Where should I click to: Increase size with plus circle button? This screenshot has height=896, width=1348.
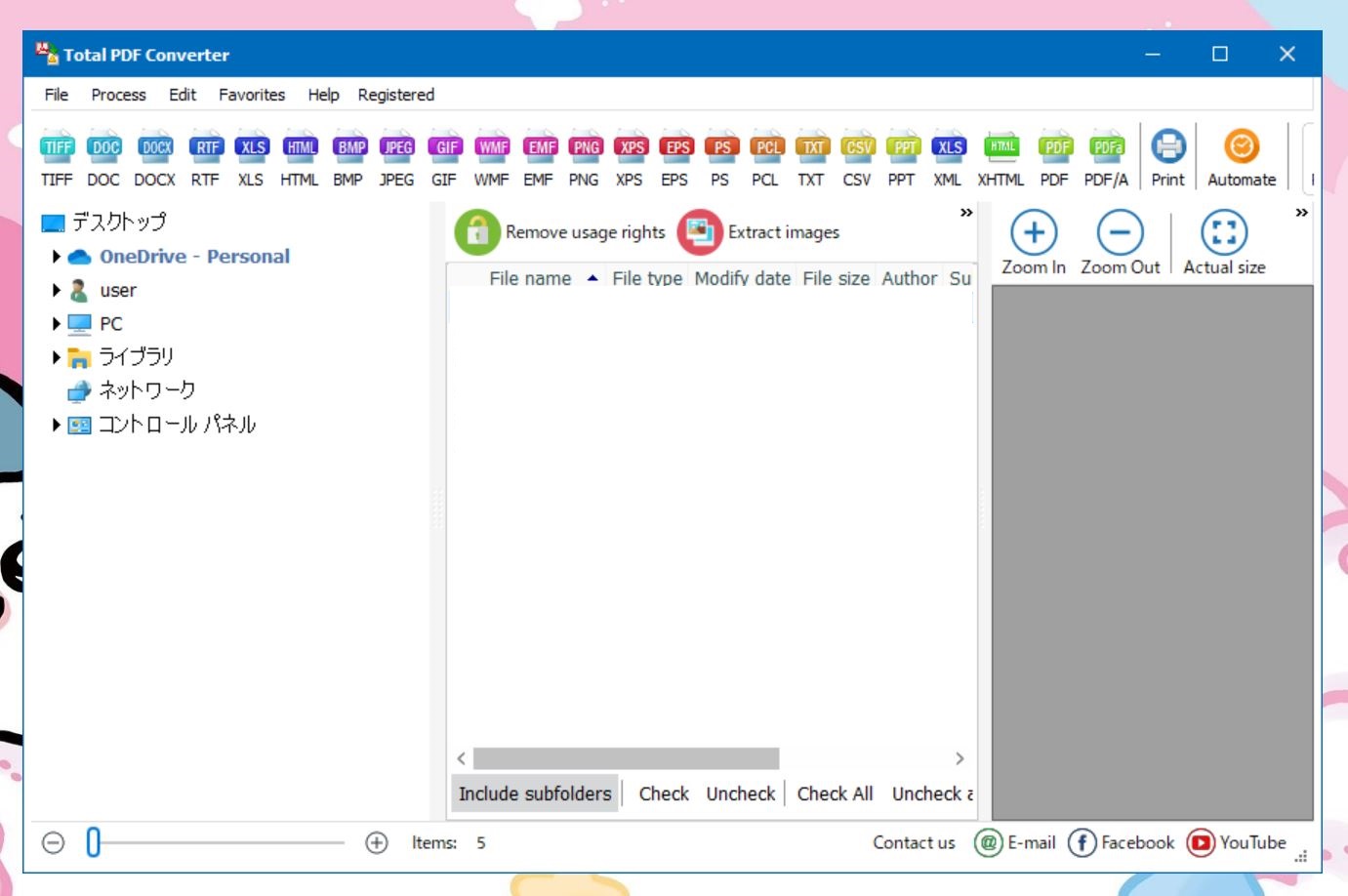[x=377, y=842]
